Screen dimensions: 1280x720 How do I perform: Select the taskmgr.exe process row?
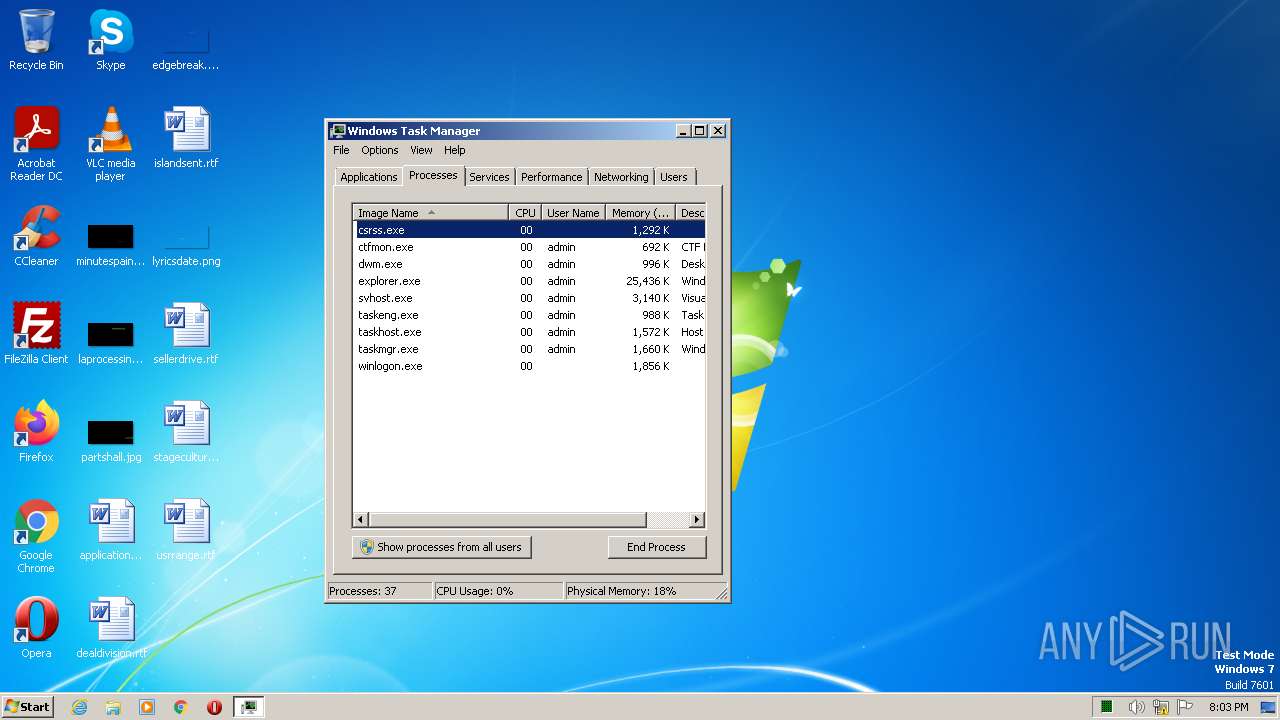click(529, 349)
